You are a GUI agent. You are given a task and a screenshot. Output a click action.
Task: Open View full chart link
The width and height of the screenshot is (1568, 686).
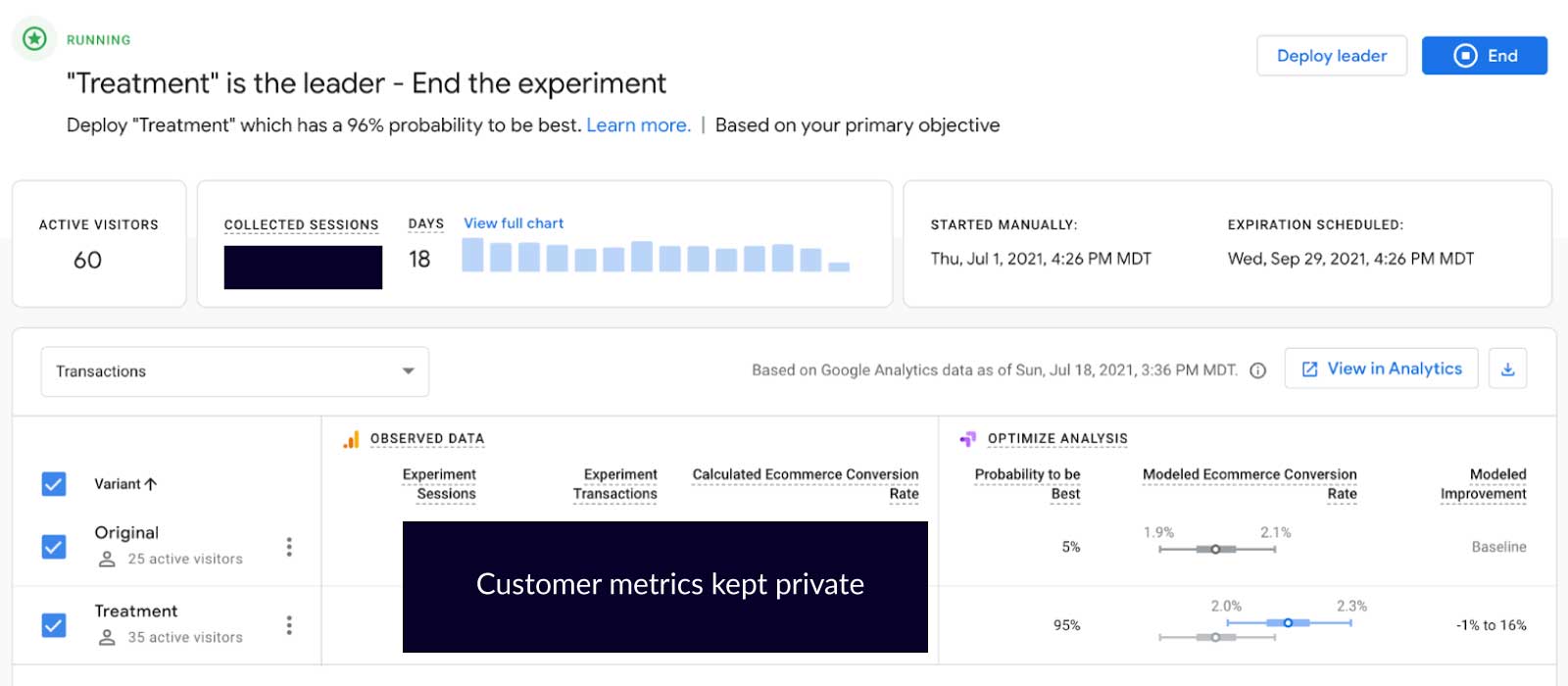pos(514,223)
